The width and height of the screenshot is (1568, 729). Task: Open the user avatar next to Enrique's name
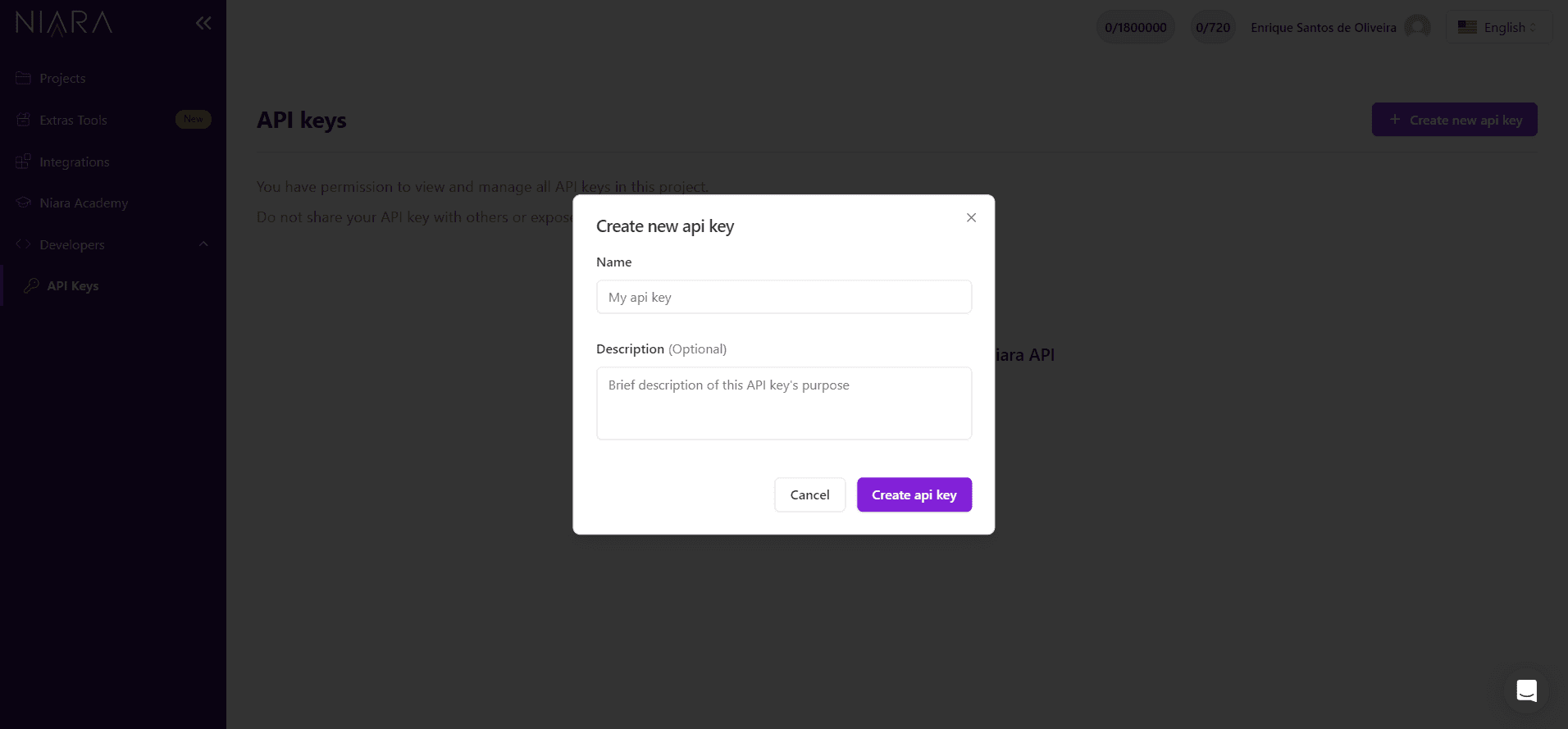click(x=1417, y=27)
